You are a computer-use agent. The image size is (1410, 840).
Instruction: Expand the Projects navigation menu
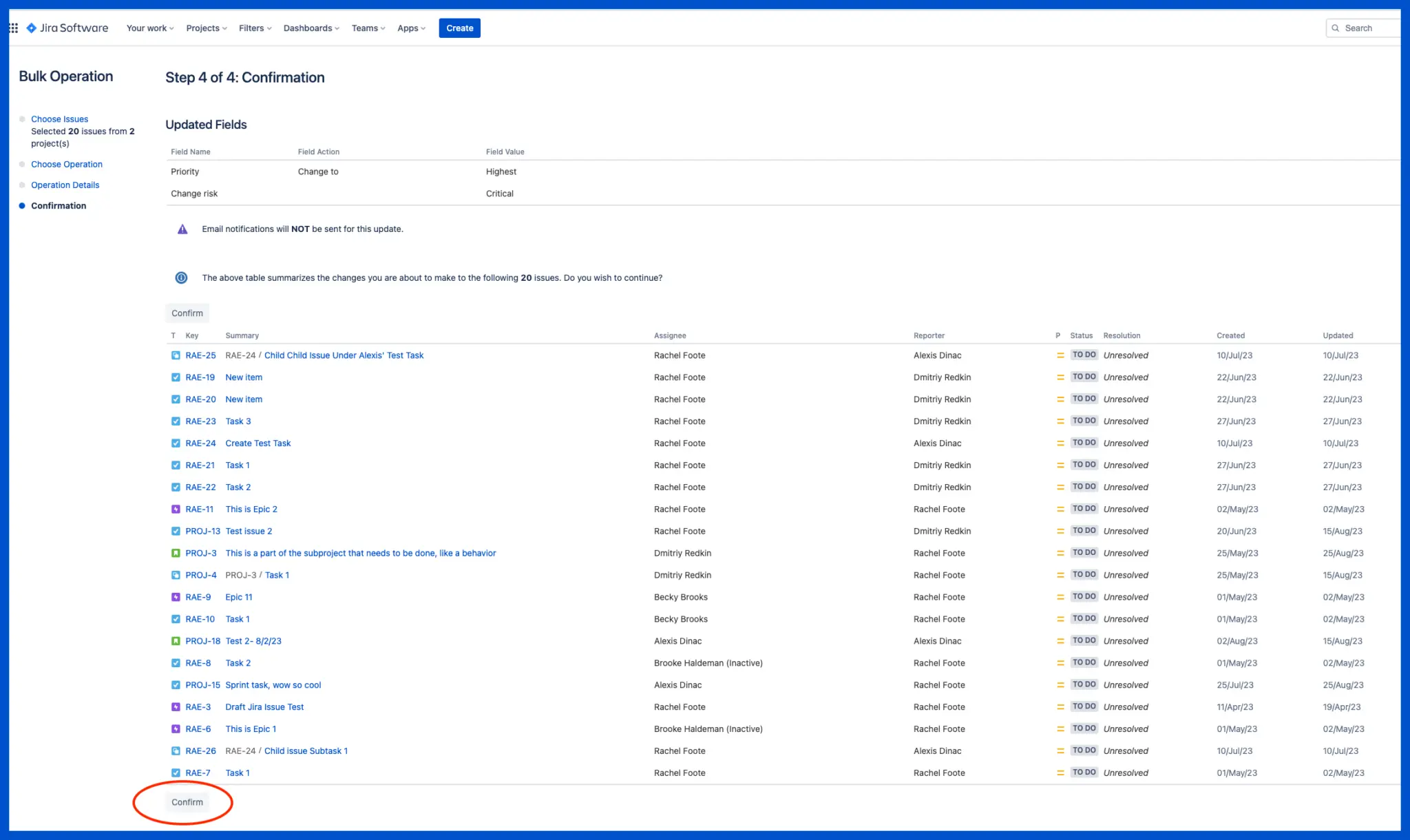205,28
